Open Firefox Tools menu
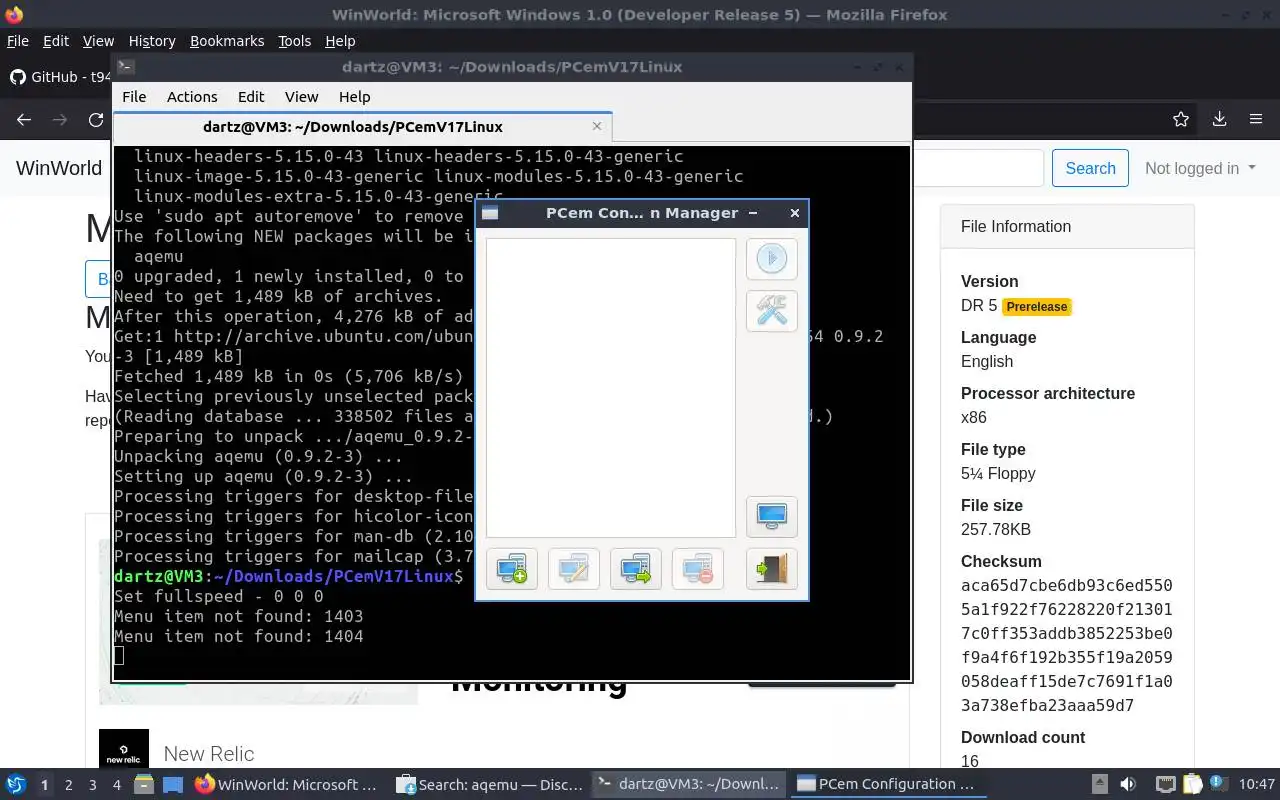The height and width of the screenshot is (800, 1280). click(294, 41)
